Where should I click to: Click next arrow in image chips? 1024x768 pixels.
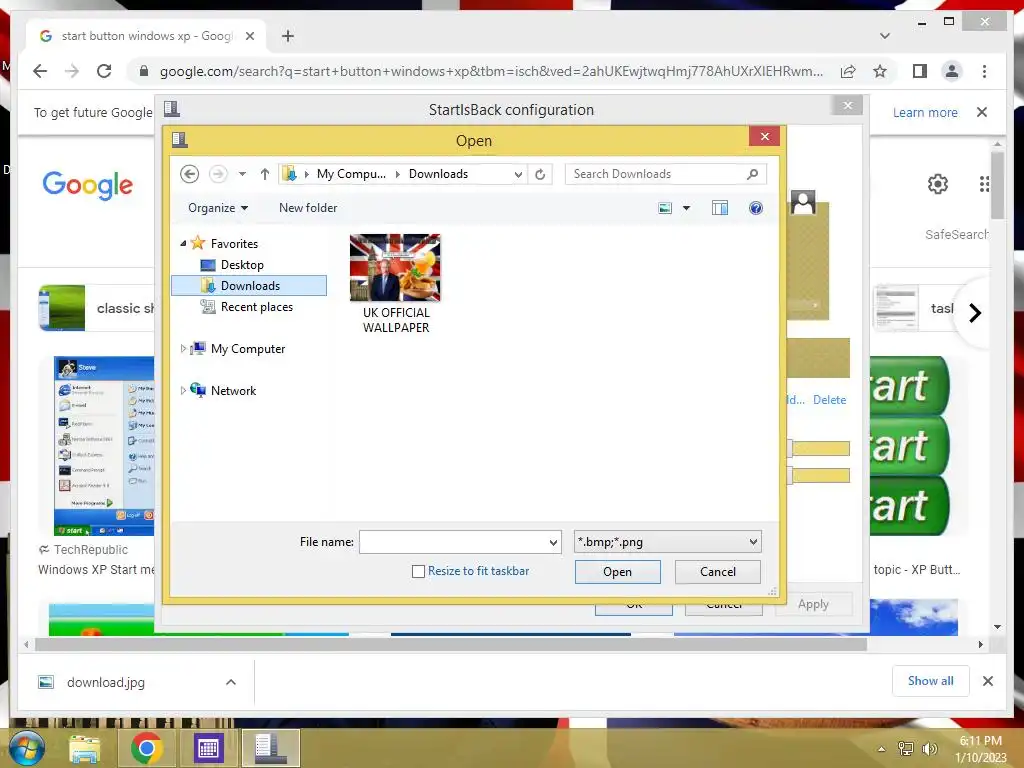coord(974,313)
